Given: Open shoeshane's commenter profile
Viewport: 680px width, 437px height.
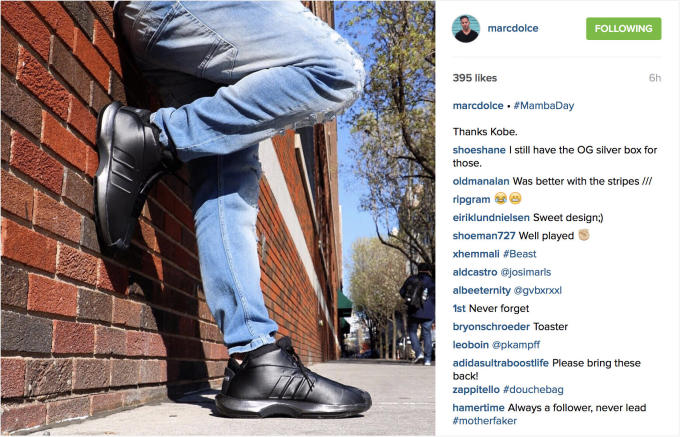Looking at the screenshot, I should coord(479,150).
